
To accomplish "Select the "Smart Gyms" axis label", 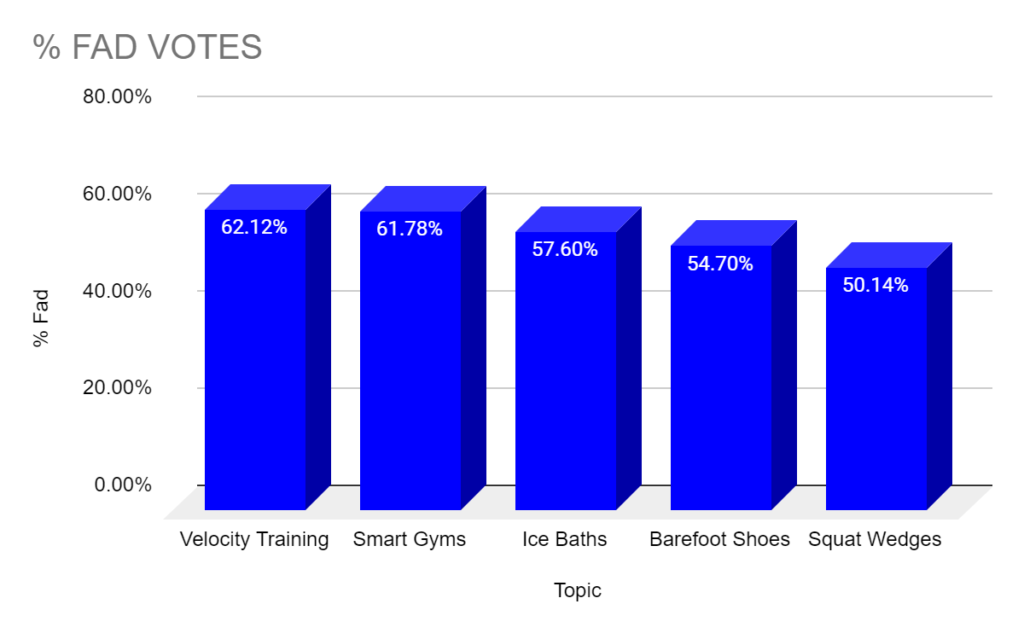I will pos(409,539).
